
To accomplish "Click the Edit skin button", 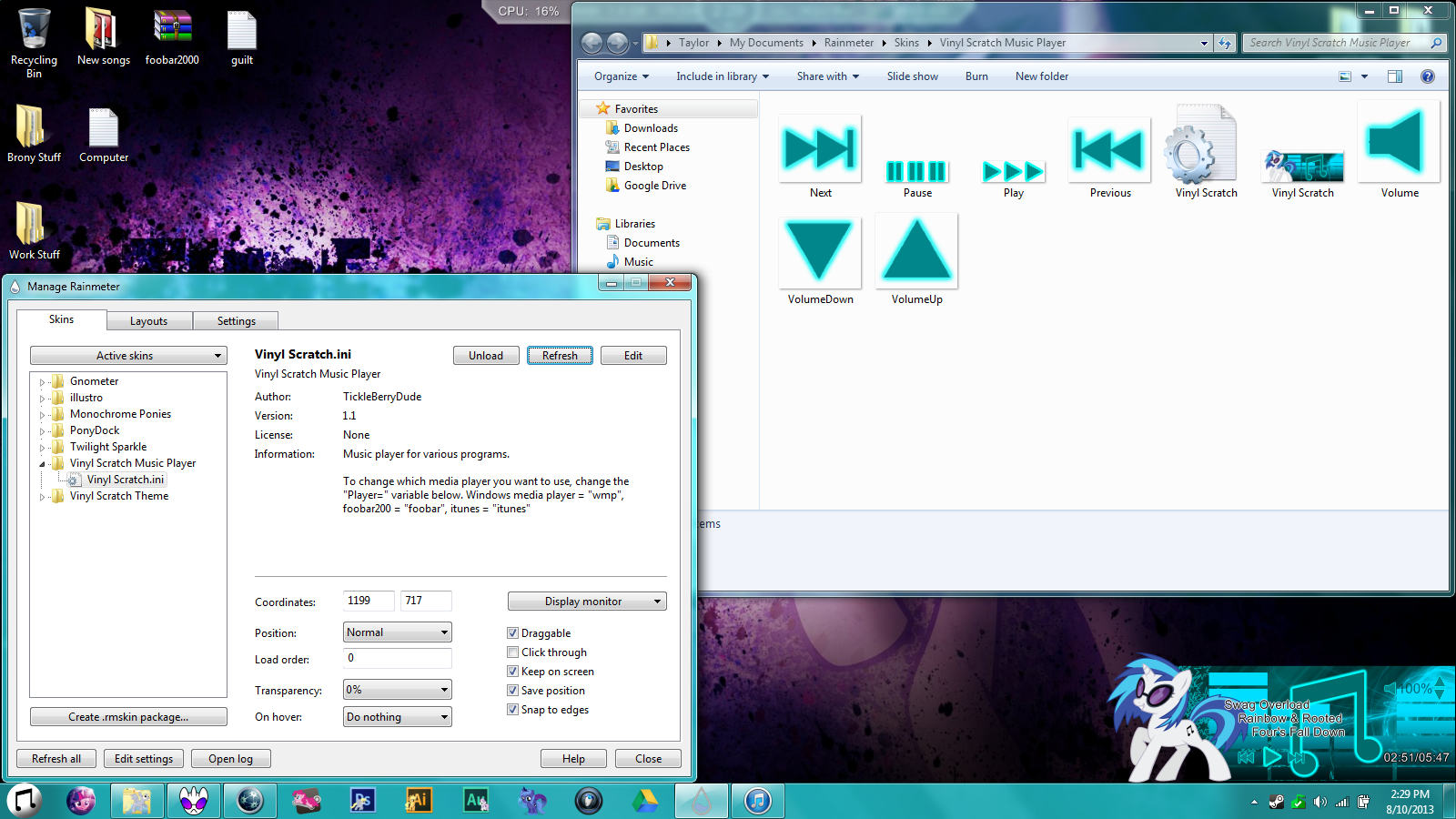I will [x=633, y=356].
